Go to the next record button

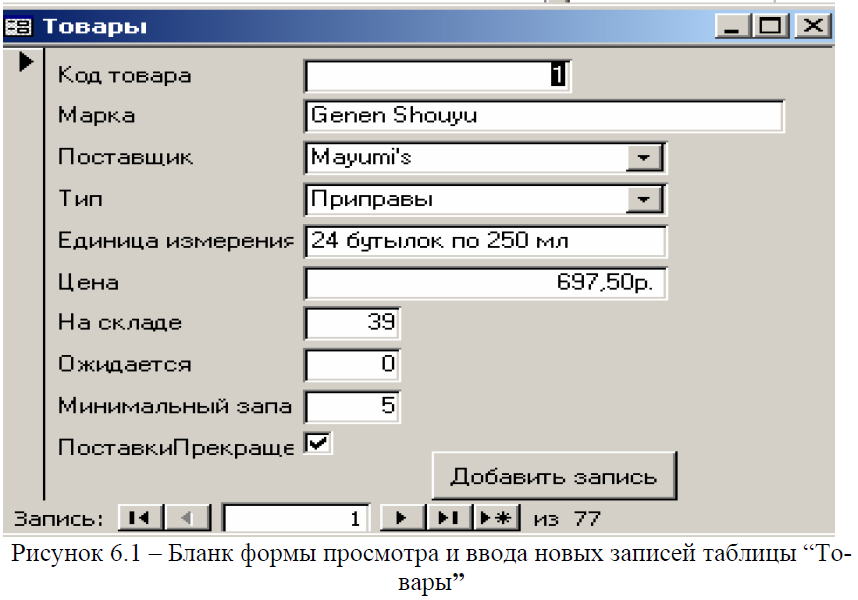point(402,517)
